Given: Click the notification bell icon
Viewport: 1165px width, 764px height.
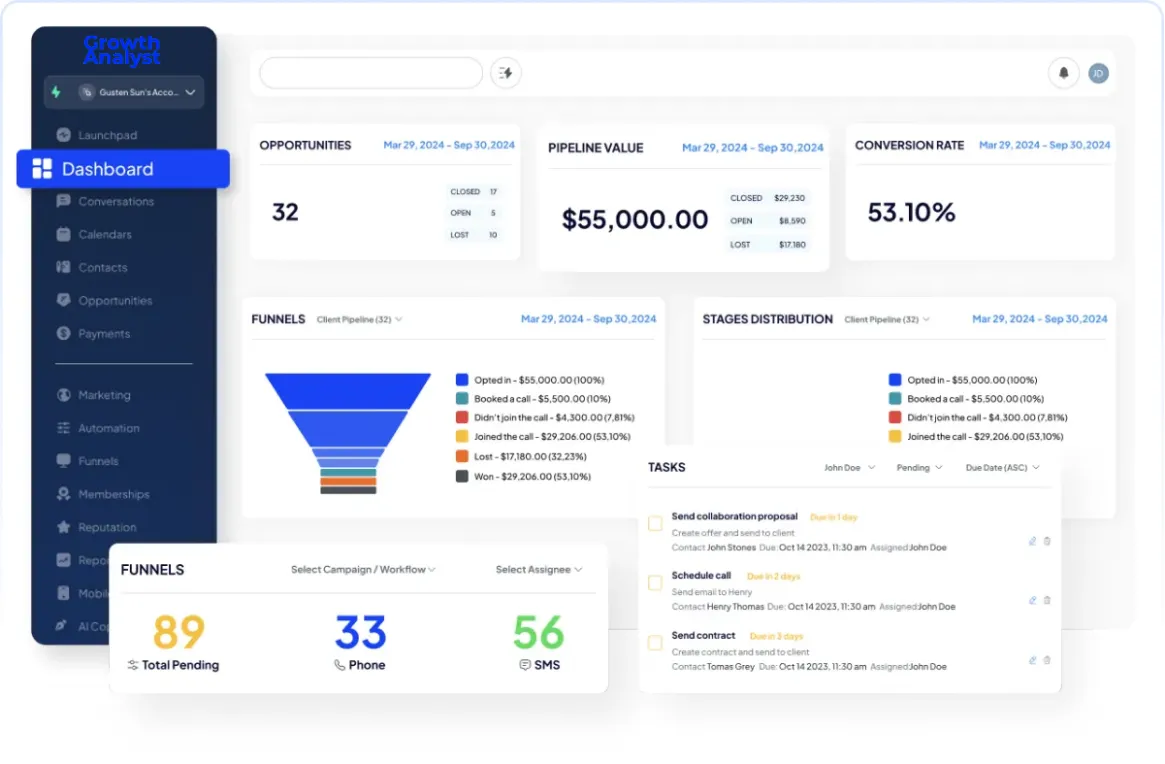Looking at the screenshot, I should (1063, 73).
